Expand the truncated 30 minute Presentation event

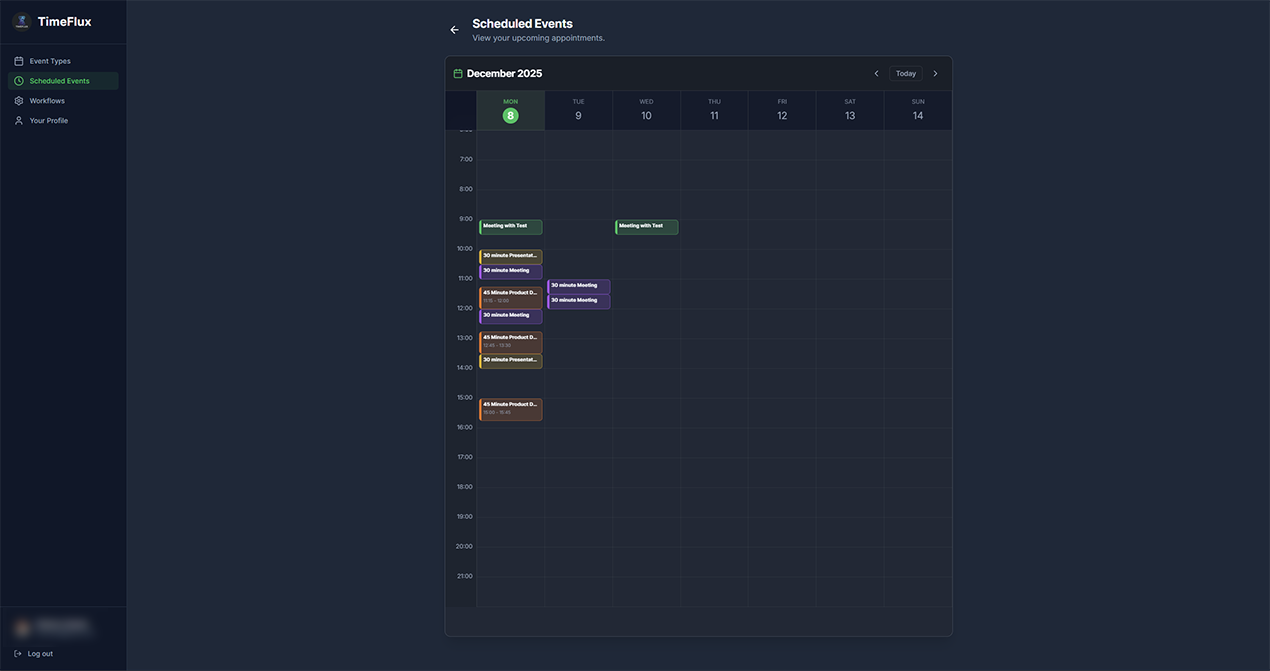pos(511,255)
